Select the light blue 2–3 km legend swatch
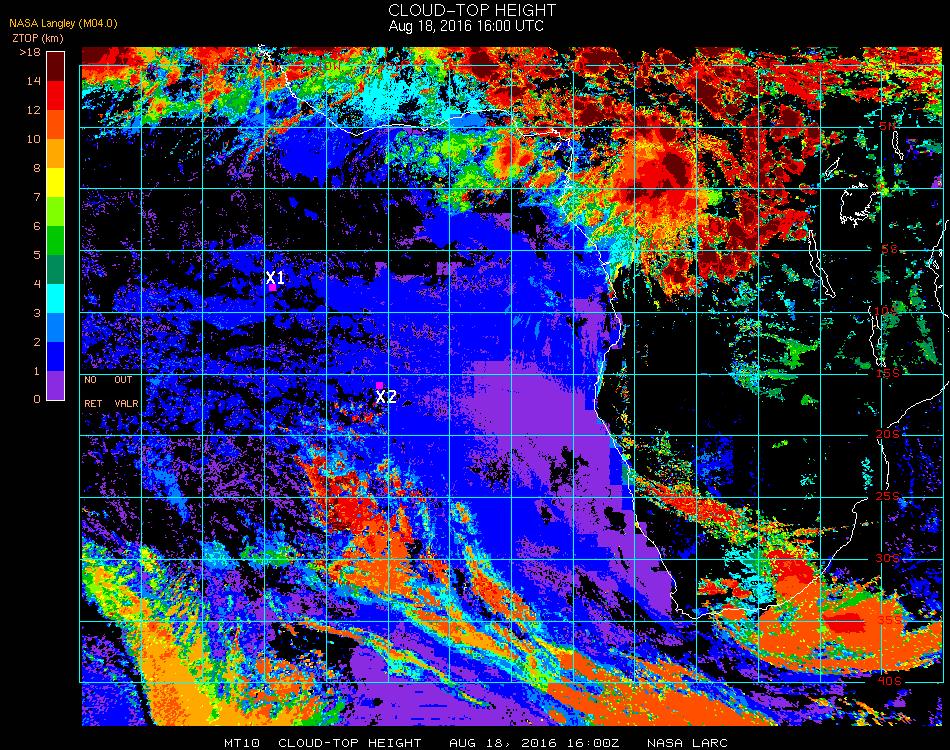Viewport: 950px width, 750px height. click(56, 328)
